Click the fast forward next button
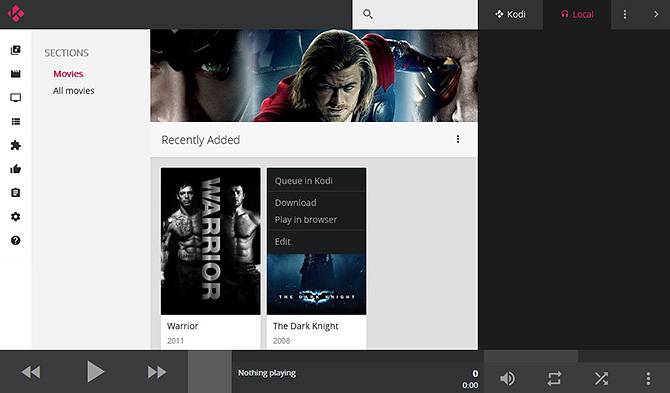Viewport: 670px width, 393px height. click(157, 372)
